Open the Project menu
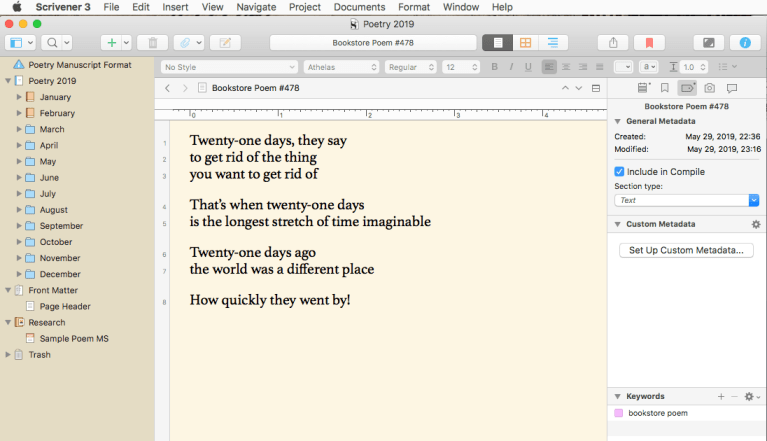Viewport: 767px width, 441px height. 305,7
